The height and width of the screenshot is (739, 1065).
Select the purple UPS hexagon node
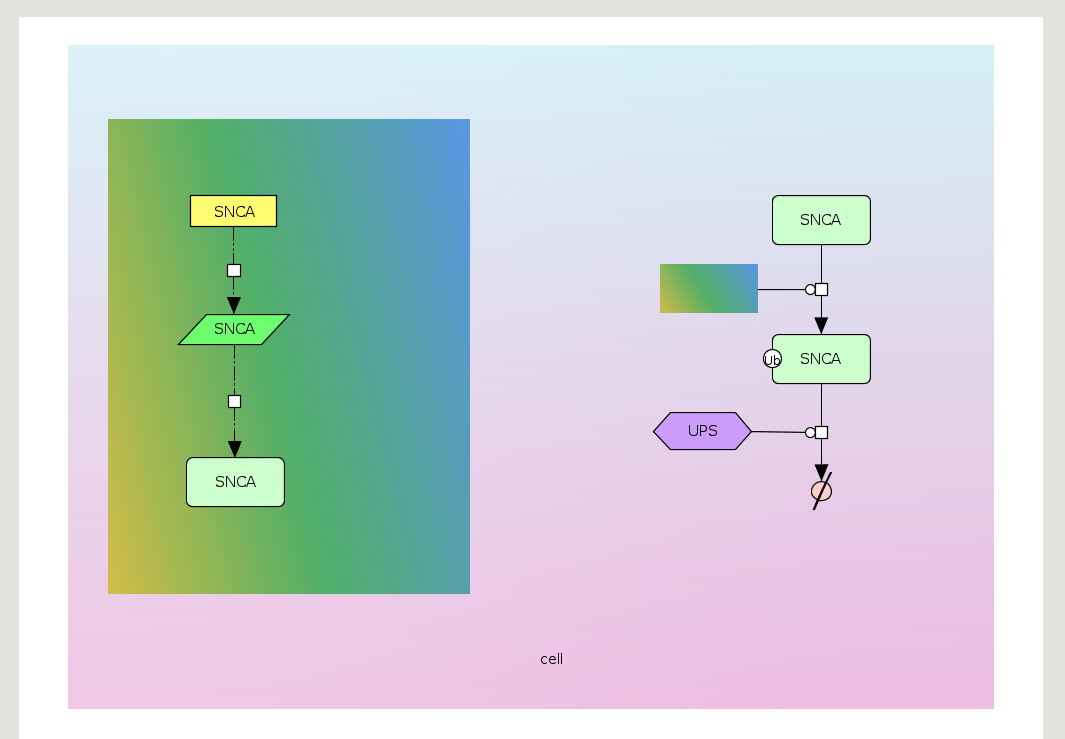point(702,431)
